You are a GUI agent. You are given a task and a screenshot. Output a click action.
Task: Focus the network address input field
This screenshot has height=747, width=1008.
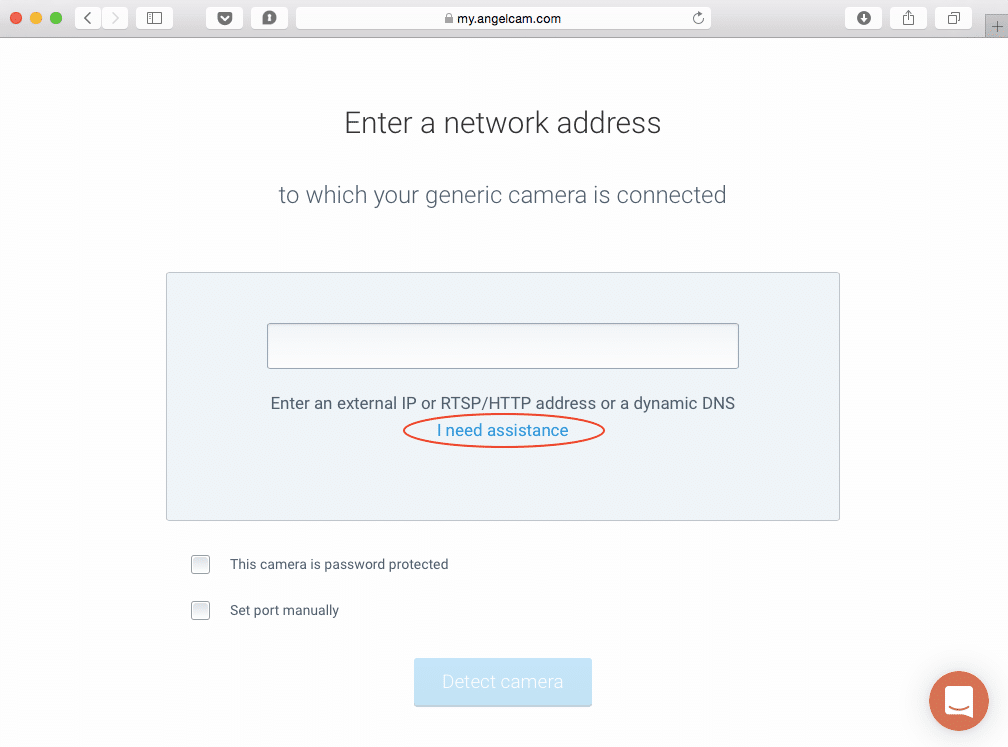coord(502,346)
